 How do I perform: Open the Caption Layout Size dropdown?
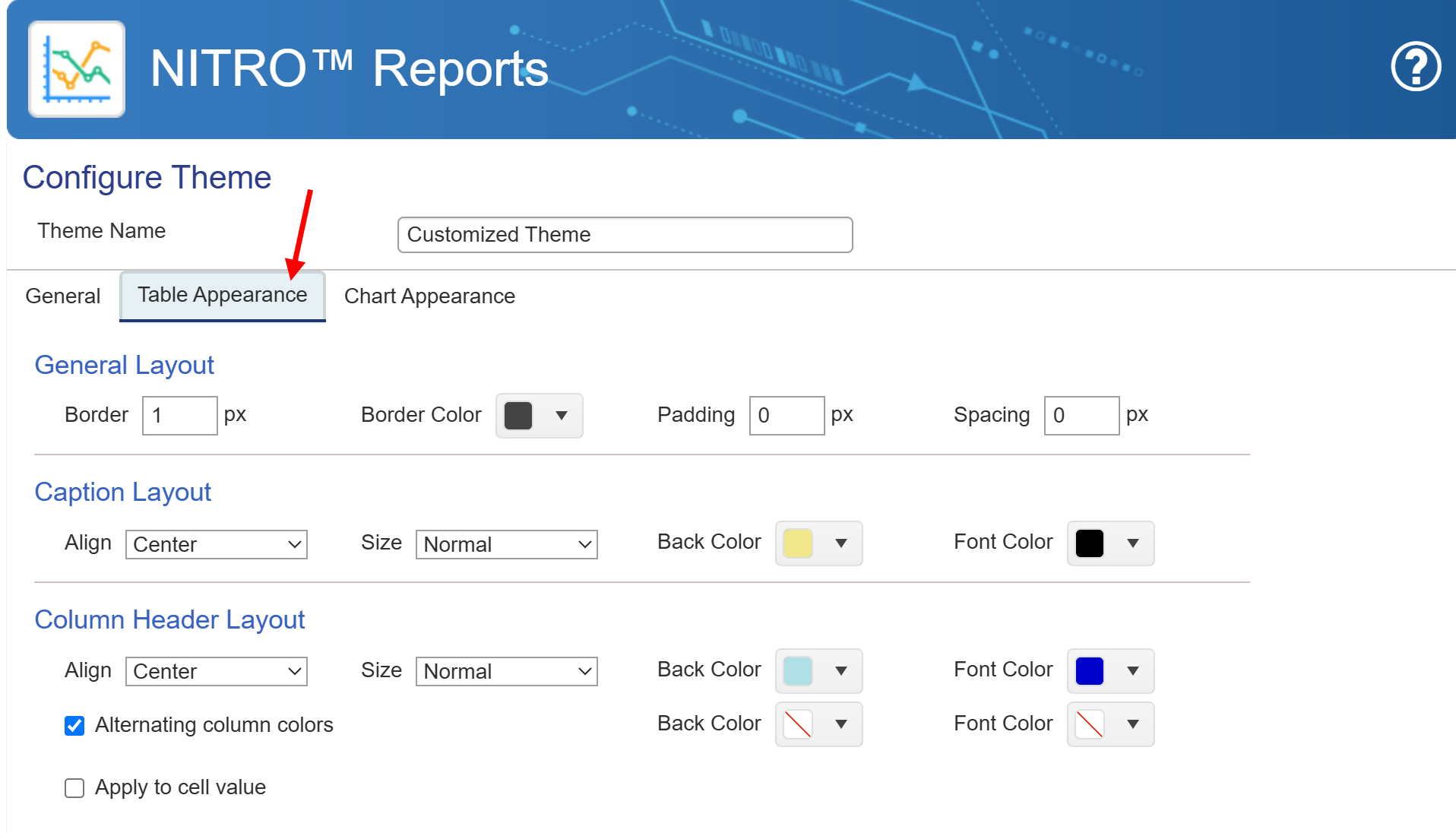coord(506,544)
